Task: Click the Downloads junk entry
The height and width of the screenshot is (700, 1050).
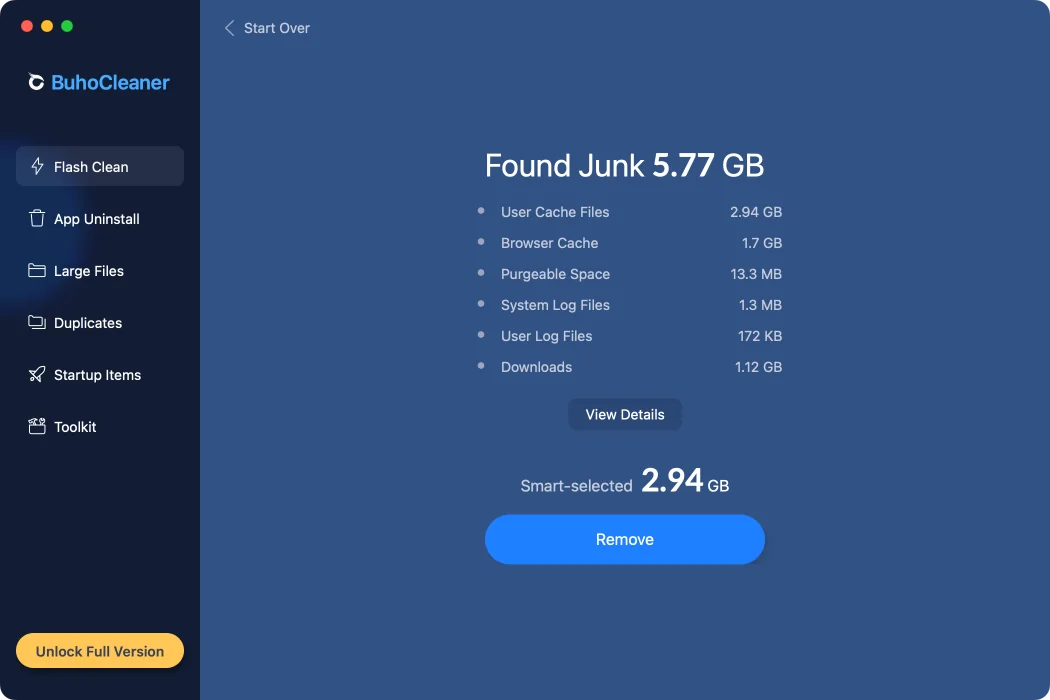Action: click(x=629, y=367)
